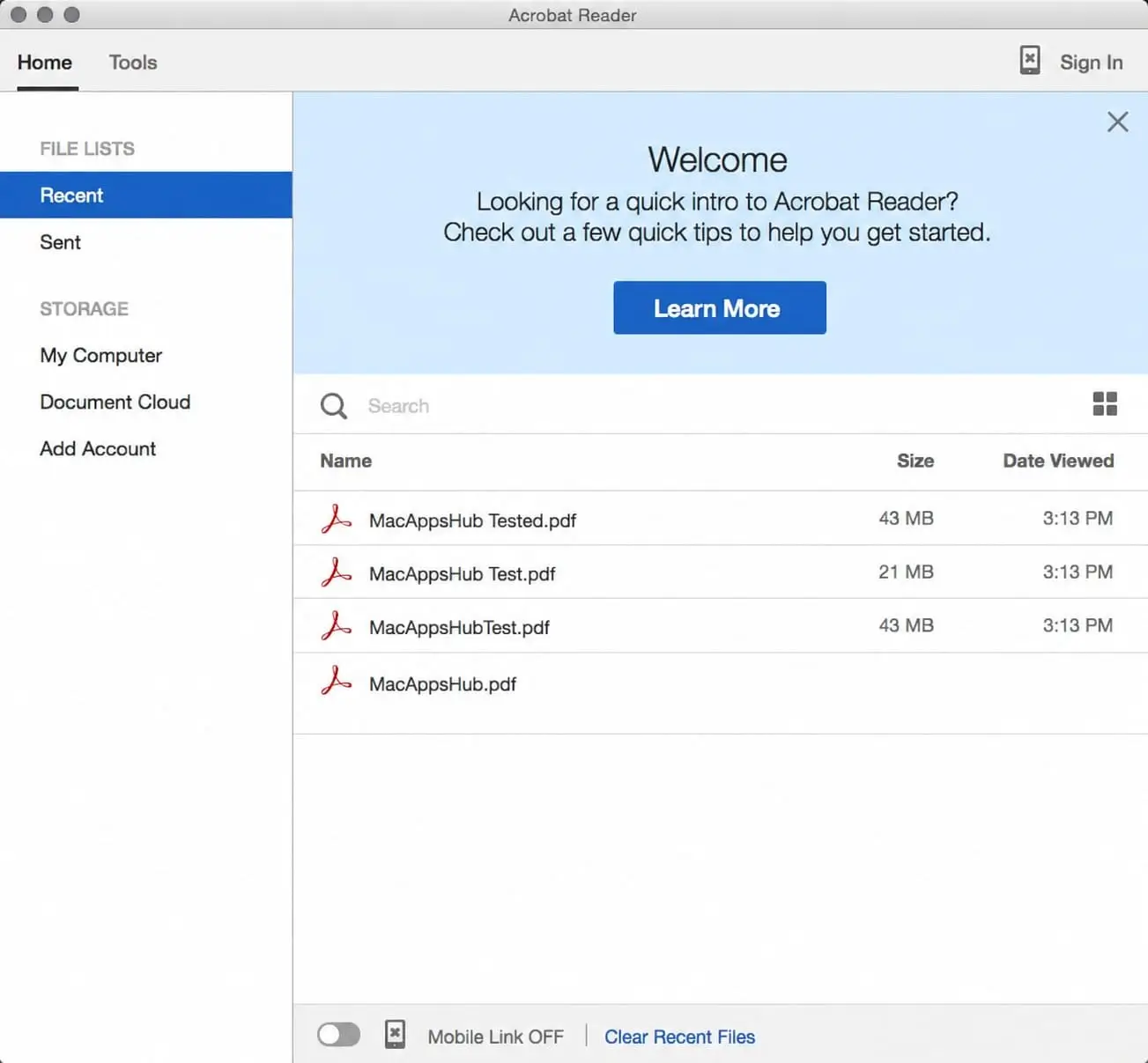This screenshot has width=1148, height=1063.
Task: Click PDF icon of MacAppsHubTest.pdf
Action: 336,626
